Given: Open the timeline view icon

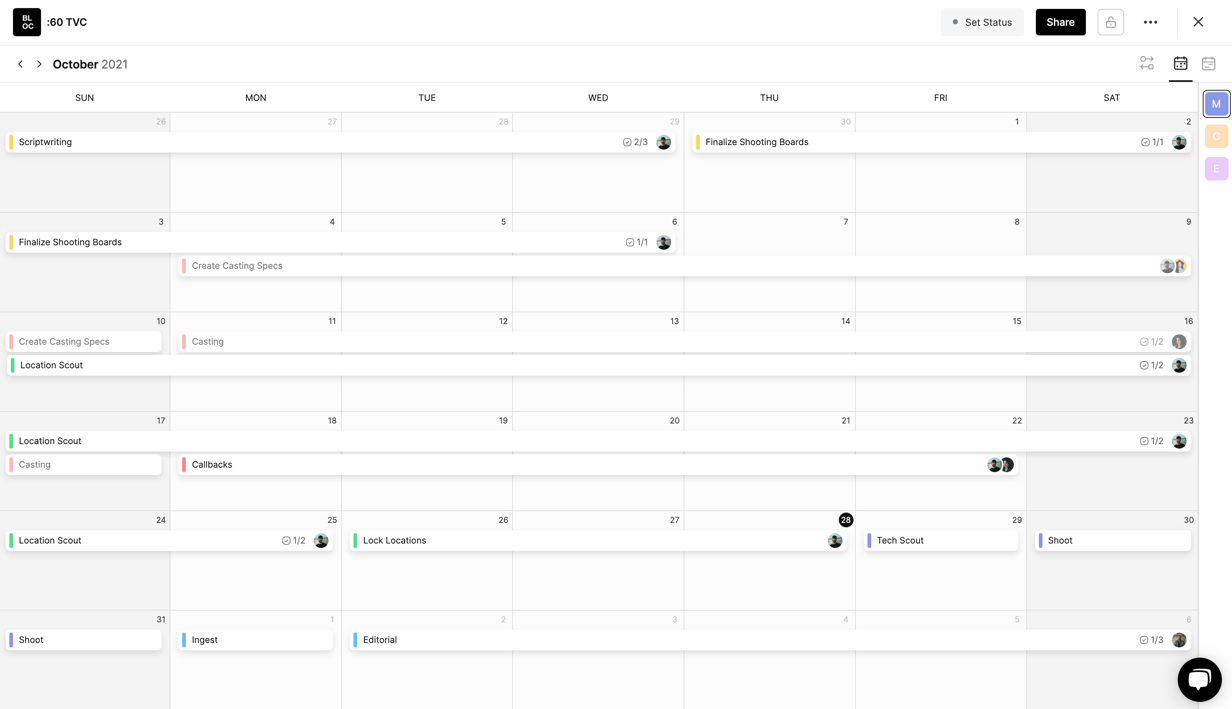Looking at the screenshot, I should coord(1147,64).
